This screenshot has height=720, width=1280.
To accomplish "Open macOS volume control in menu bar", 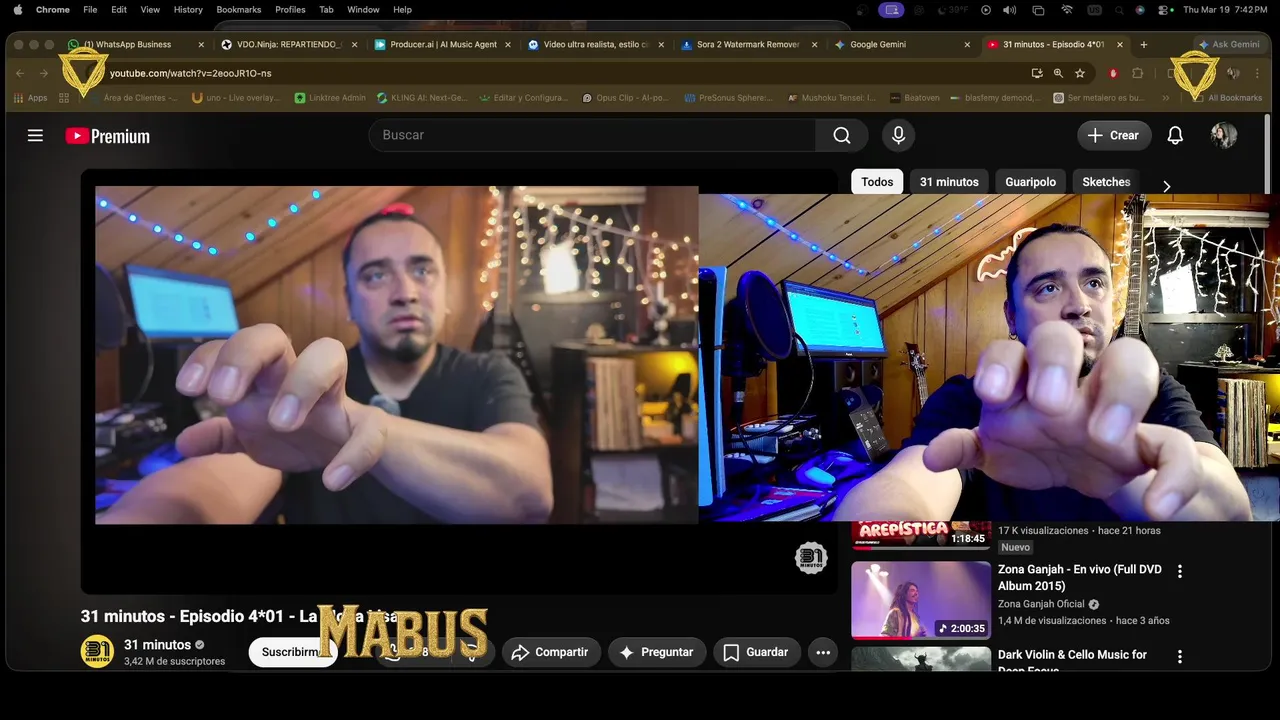I will click(x=1010, y=9).
